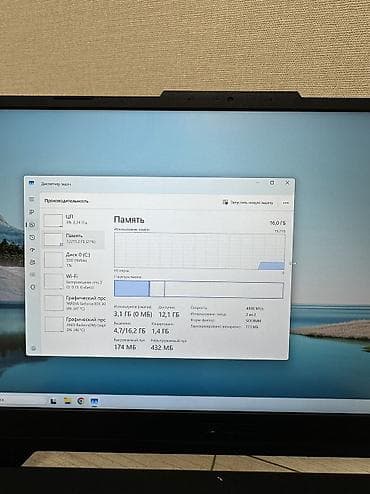This screenshot has width=370, height=494.
Task: Open Task View from the taskbar
Action: pos(53,401)
